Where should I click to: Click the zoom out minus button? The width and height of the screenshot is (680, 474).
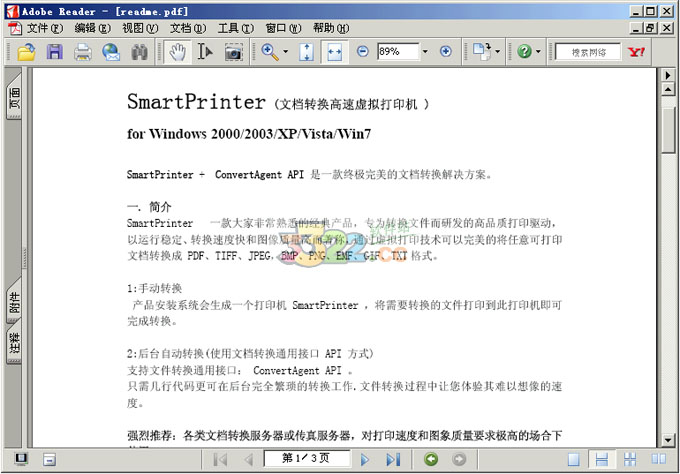pos(363,52)
